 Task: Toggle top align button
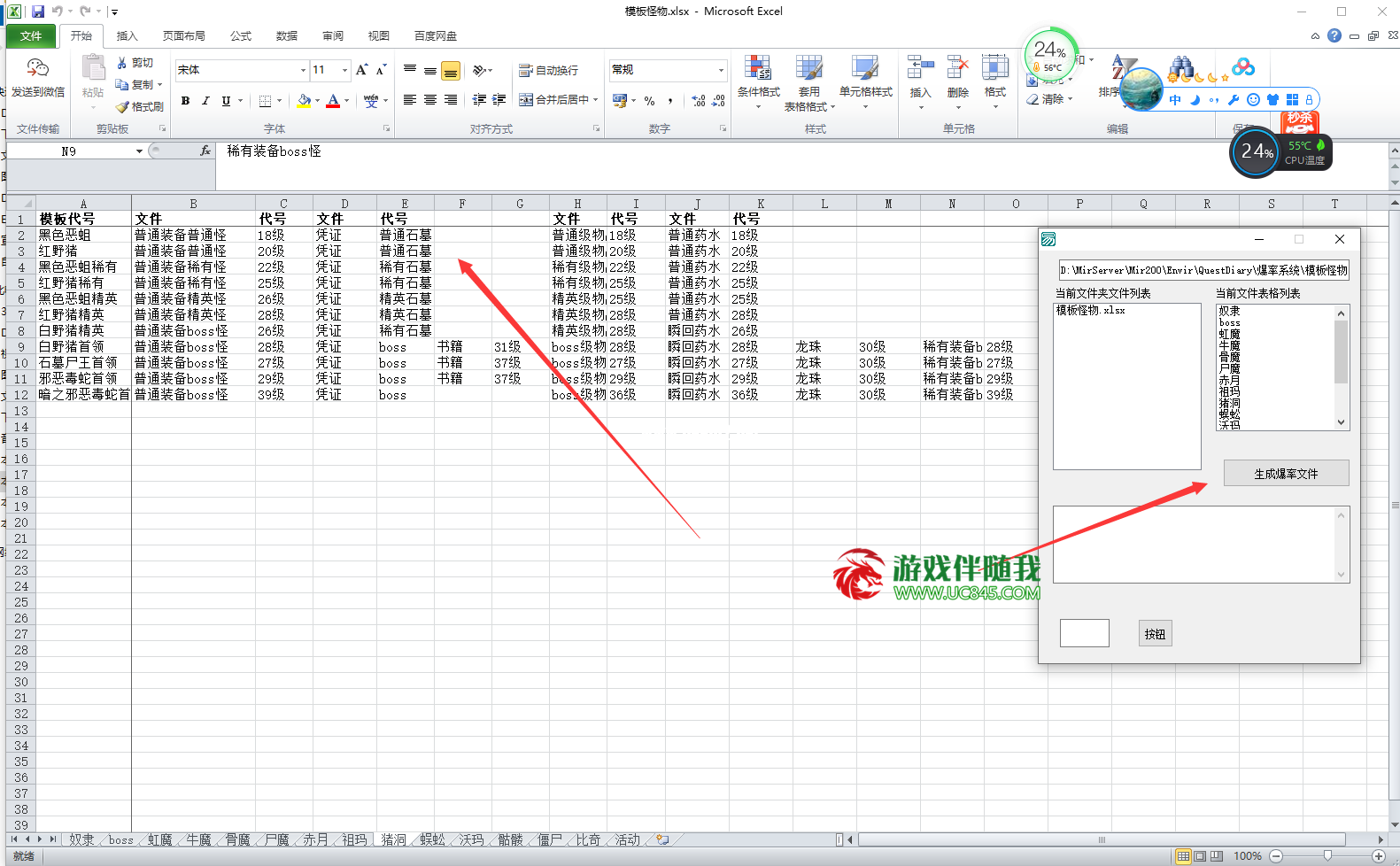click(x=410, y=70)
